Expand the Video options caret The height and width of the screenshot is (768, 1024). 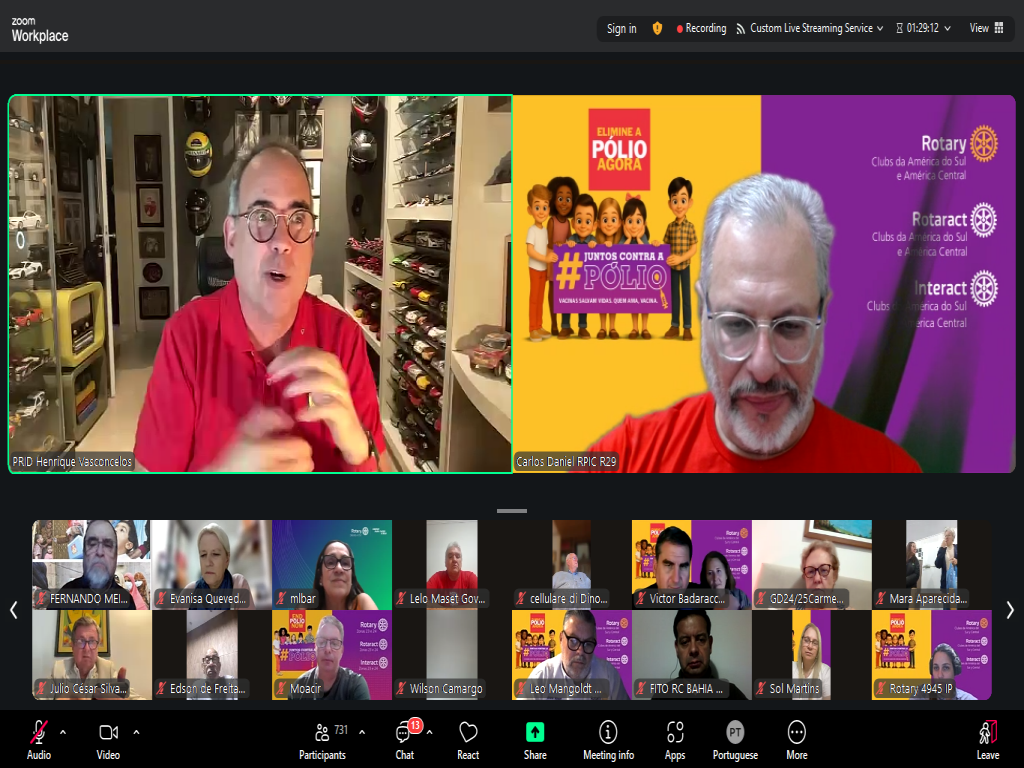tap(136, 731)
